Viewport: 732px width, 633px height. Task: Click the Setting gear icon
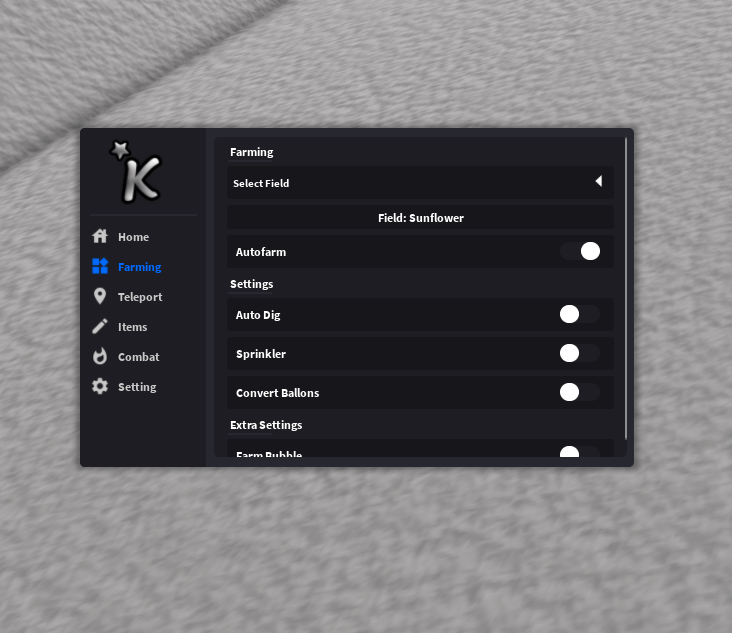(x=100, y=387)
